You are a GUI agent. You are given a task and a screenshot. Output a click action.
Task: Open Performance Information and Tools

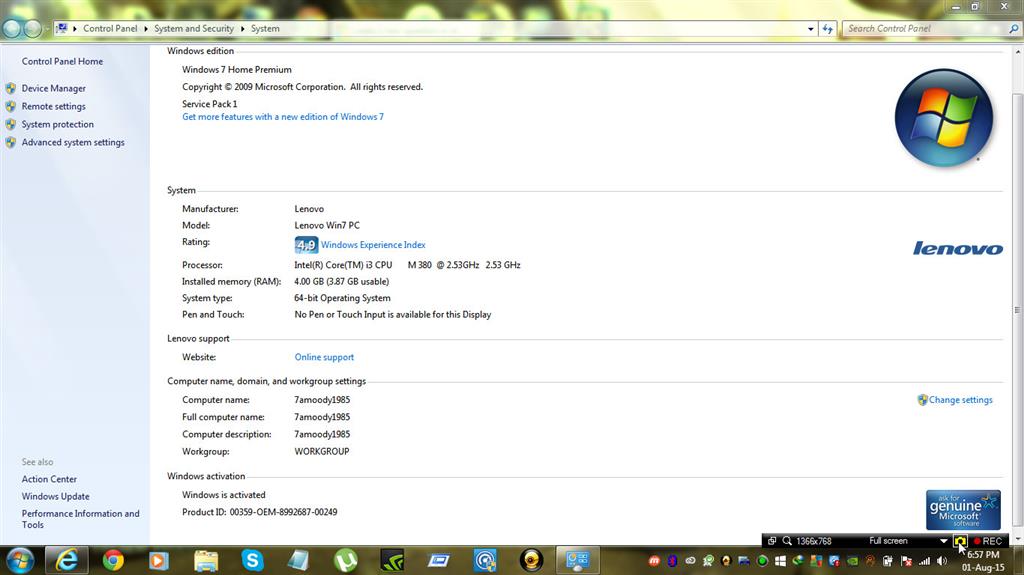click(x=80, y=519)
